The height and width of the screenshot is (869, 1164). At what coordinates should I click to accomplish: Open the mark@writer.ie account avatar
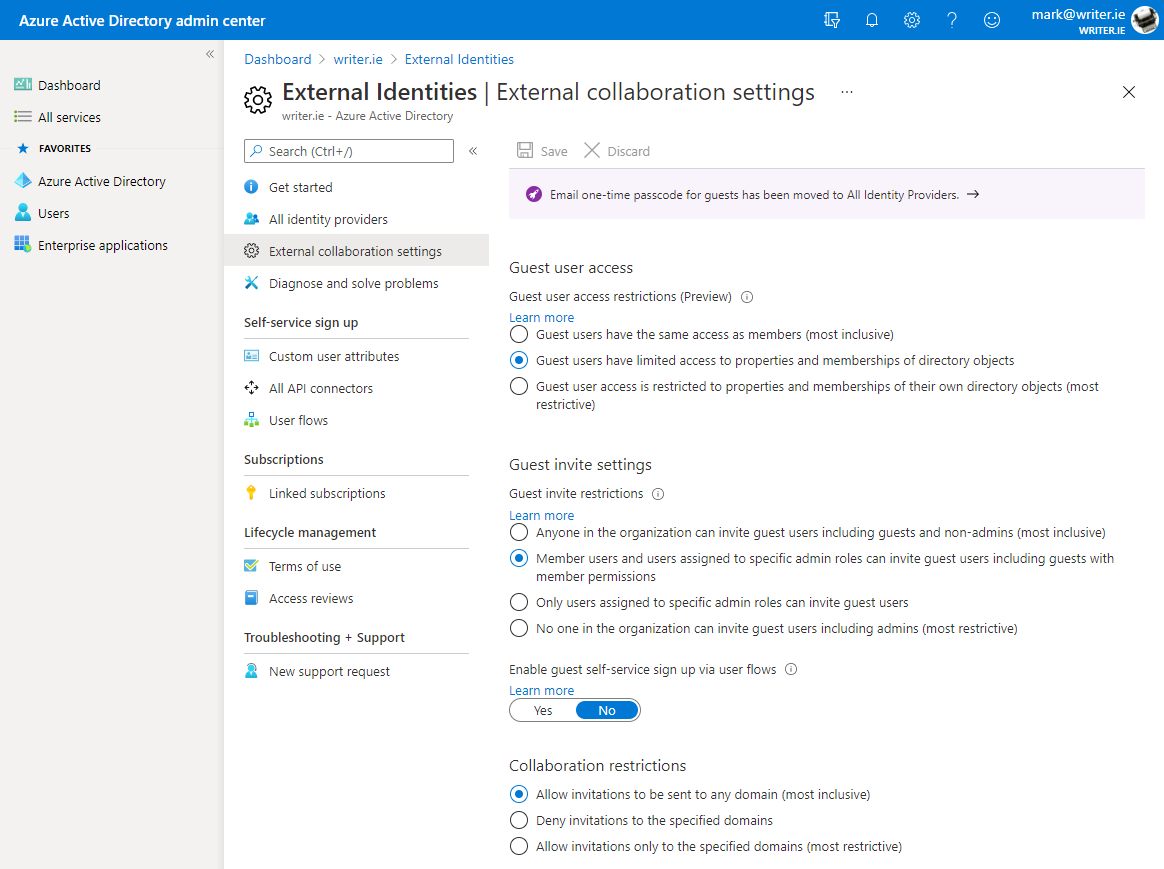pos(1144,20)
